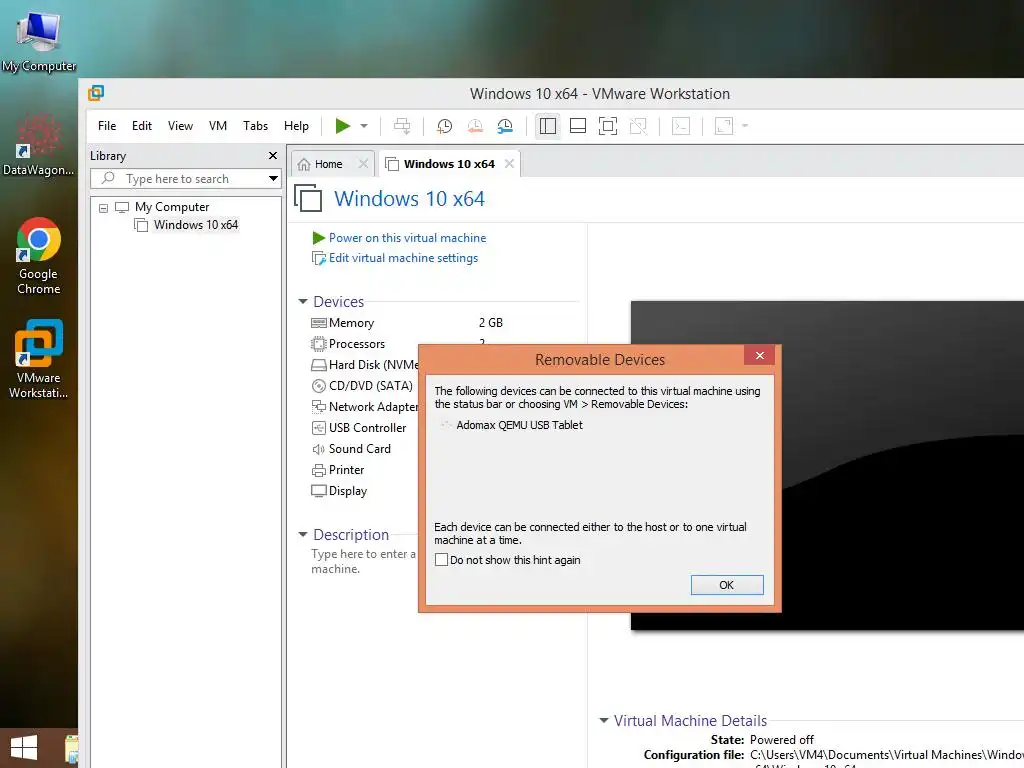Open My Computer desktop icon
This screenshot has width=1024, height=768.
pos(39,40)
